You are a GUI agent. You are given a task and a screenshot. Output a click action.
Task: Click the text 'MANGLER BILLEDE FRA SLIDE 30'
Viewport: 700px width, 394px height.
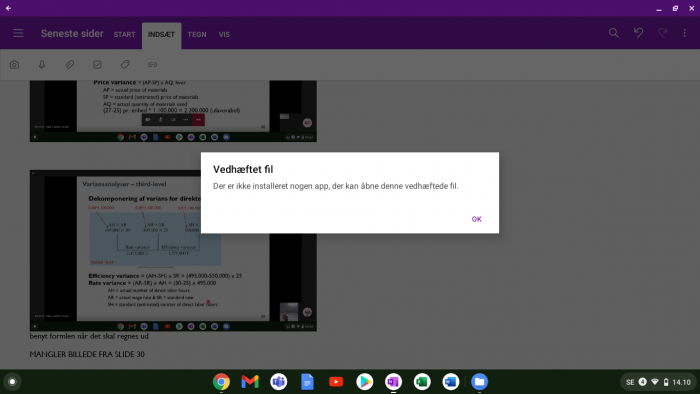tap(87, 354)
